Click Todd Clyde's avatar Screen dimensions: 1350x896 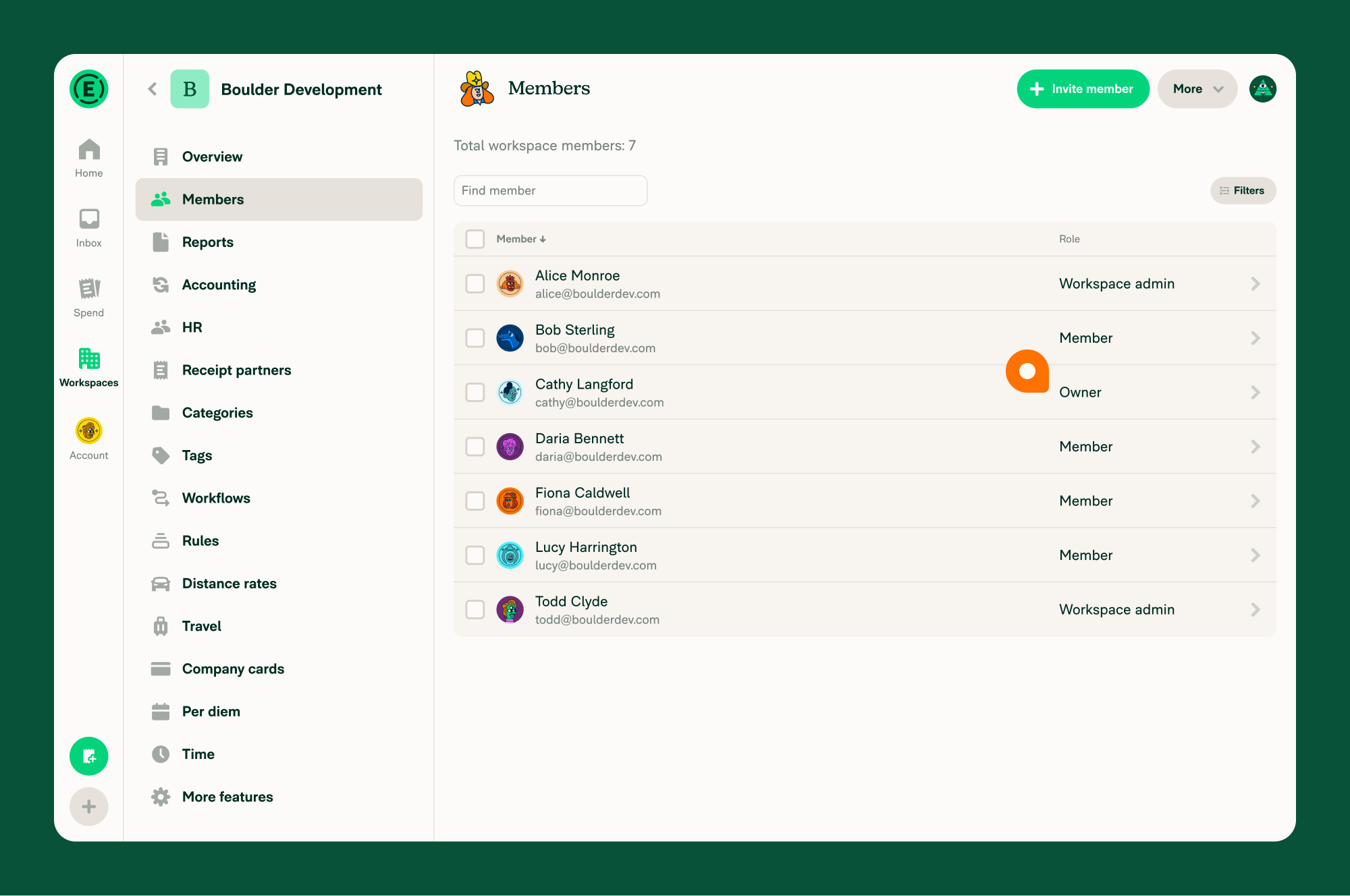[x=510, y=609]
